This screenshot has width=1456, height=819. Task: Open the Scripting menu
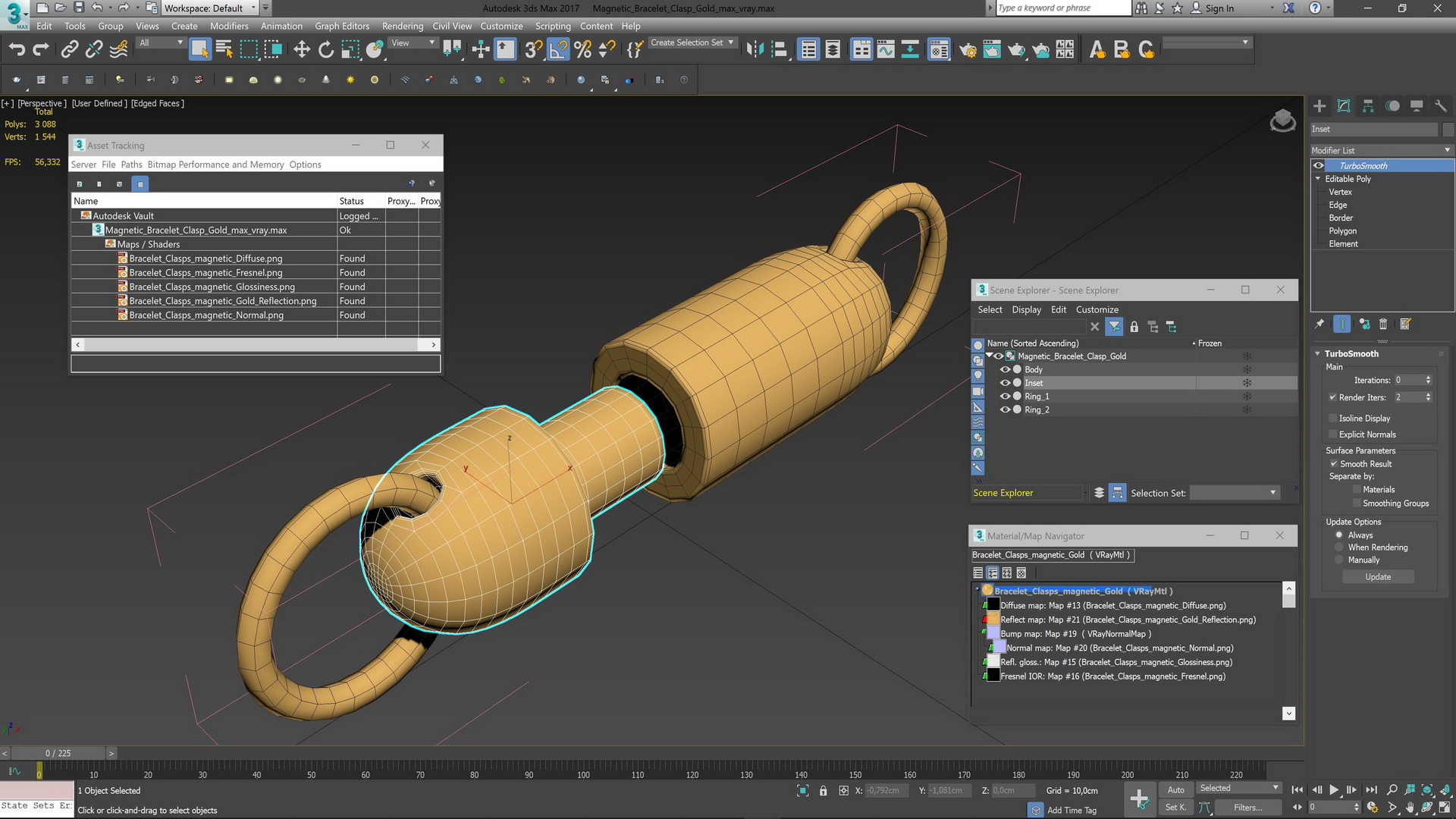553,26
